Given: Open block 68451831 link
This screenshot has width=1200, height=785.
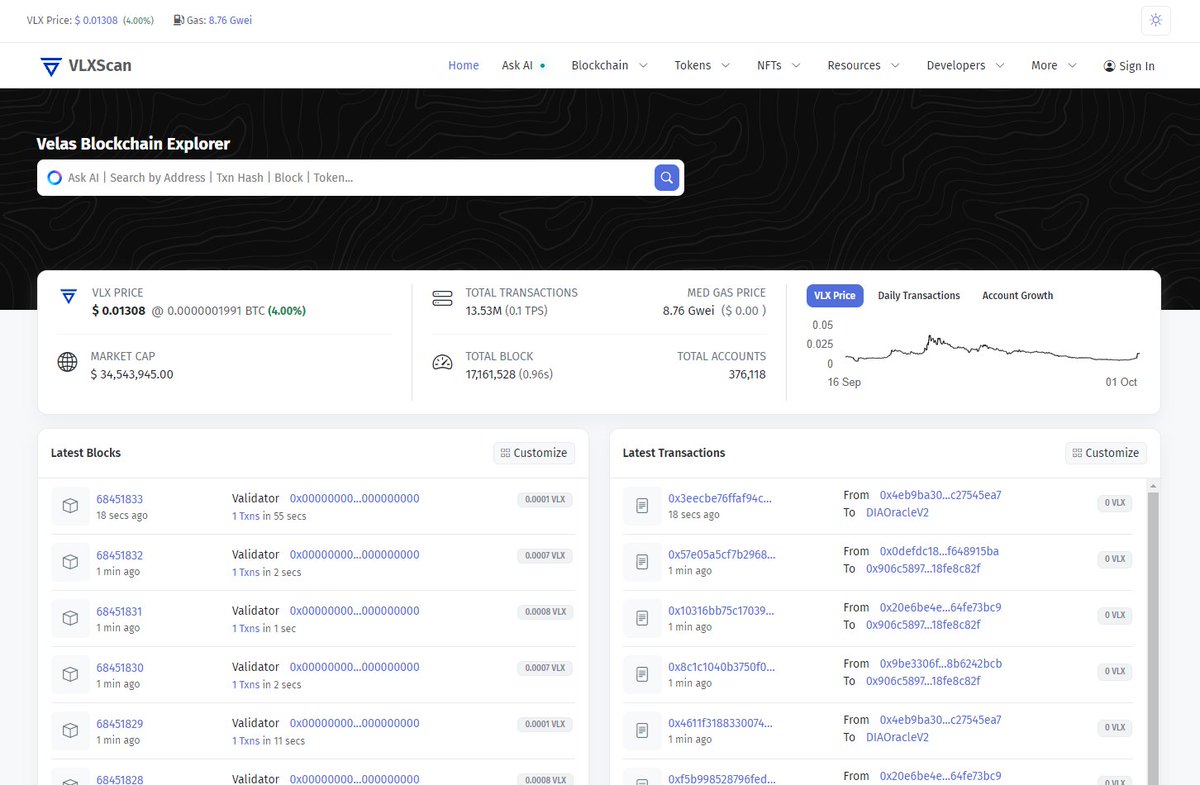Looking at the screenshot, I should 120,611.
